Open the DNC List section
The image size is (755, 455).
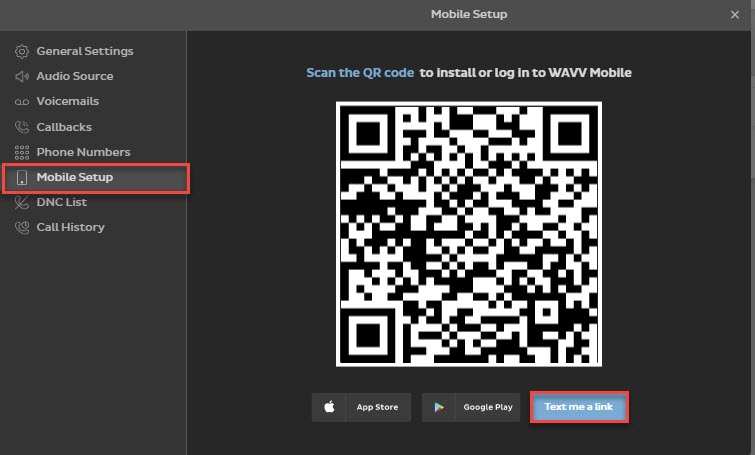tap(63, 202)
